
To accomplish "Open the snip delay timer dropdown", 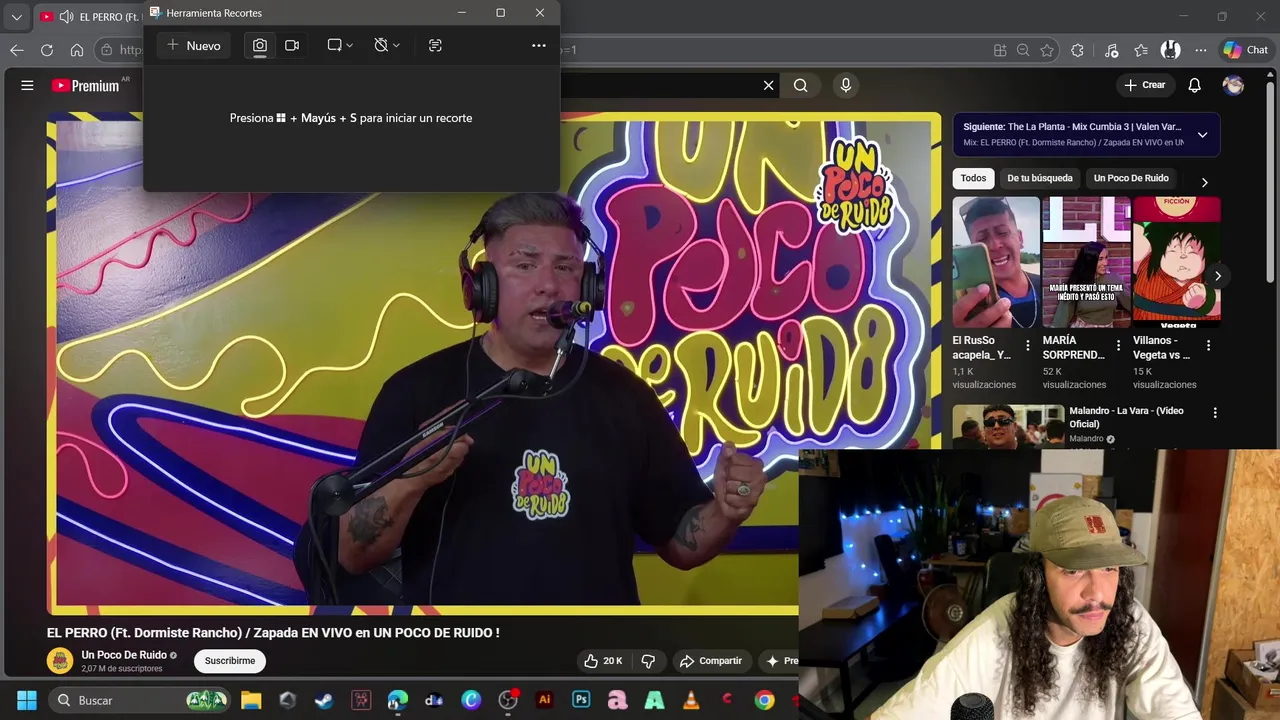I will (x=387, y=45).
